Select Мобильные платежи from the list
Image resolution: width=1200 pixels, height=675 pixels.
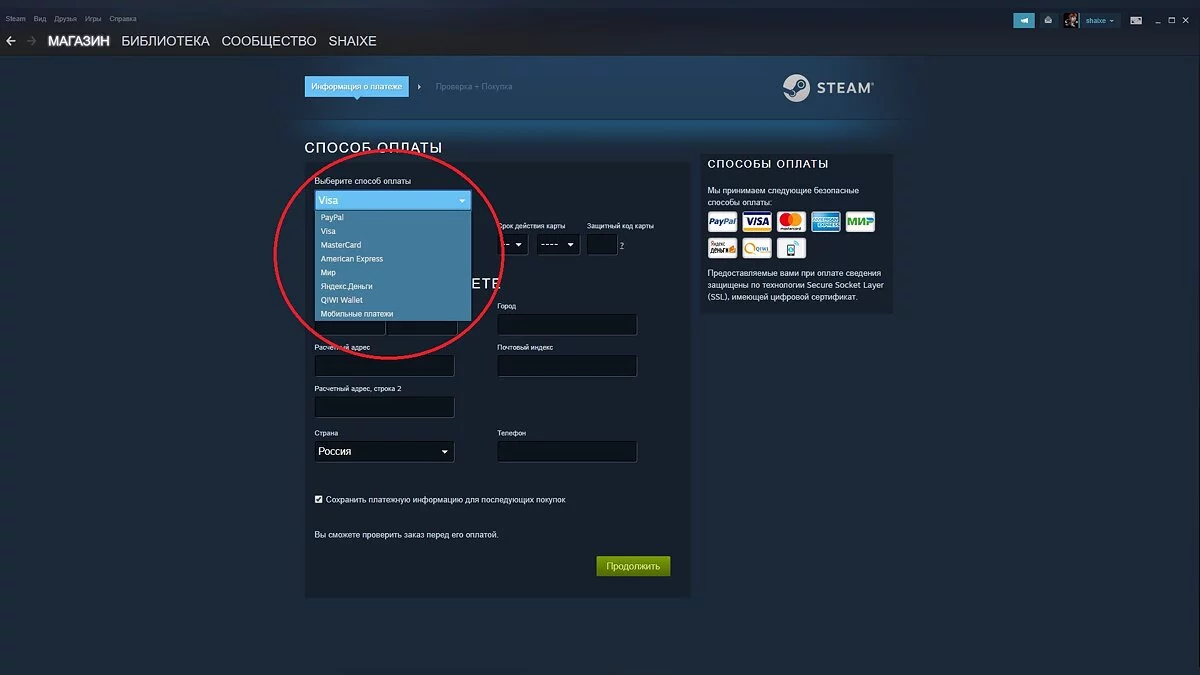(x=392, y=314)
